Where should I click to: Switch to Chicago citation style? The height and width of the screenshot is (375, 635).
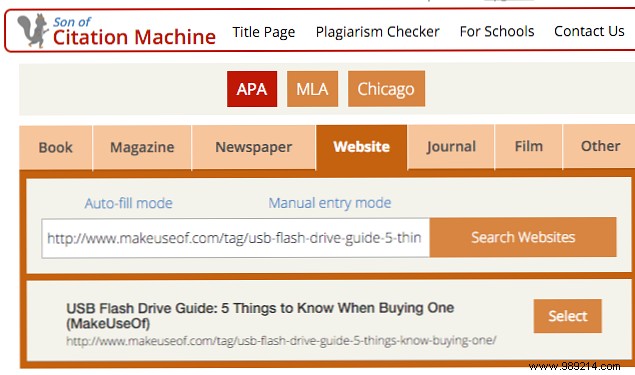[386, 89]
